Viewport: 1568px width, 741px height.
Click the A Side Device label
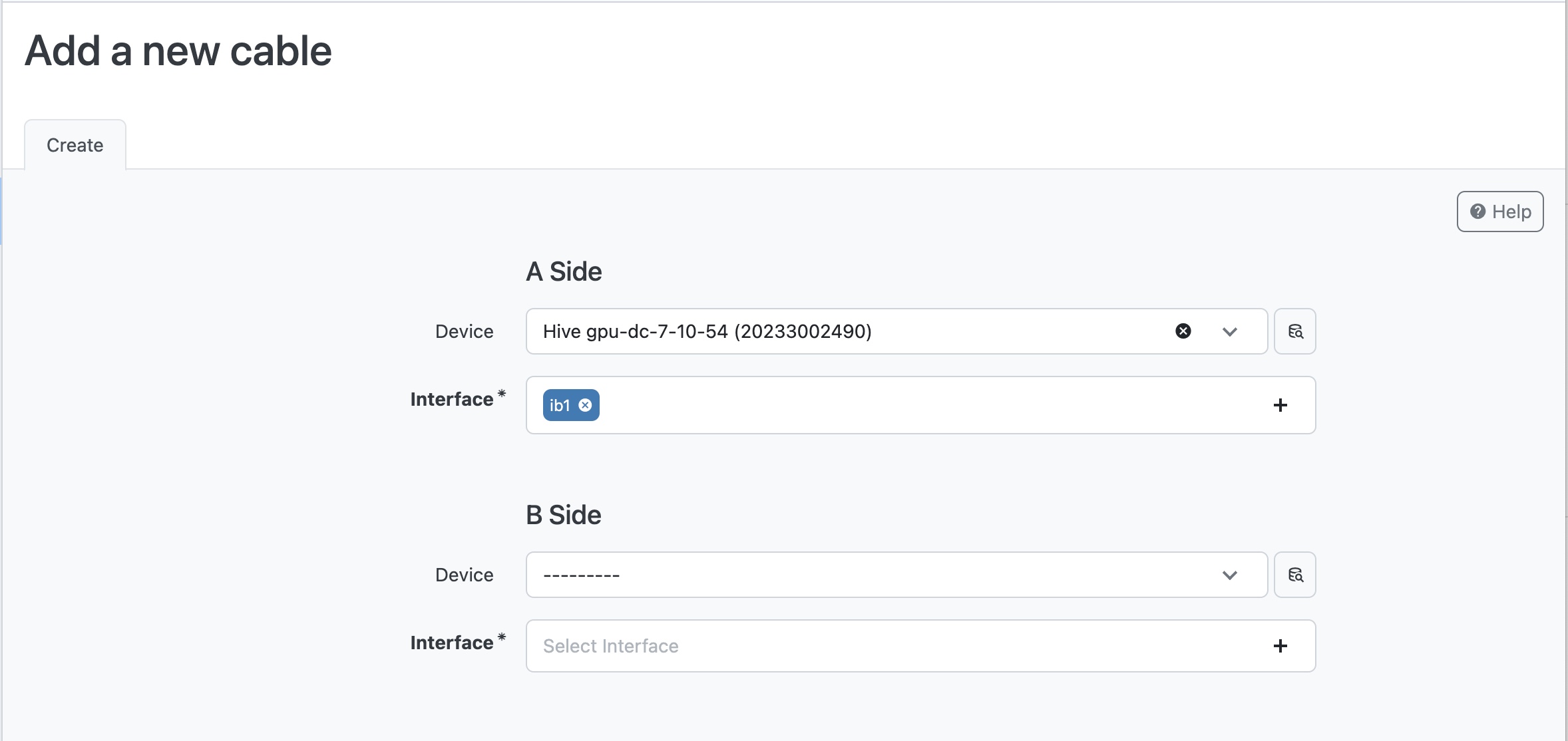pyautogui.click(x=464, y=331)
